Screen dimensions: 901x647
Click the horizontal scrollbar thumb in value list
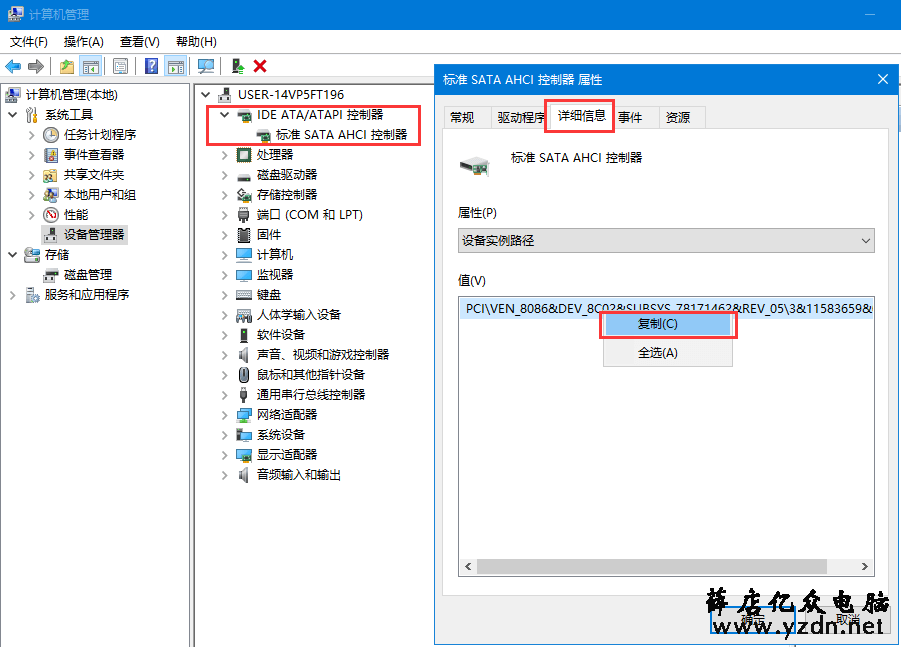tap(652, 567)
